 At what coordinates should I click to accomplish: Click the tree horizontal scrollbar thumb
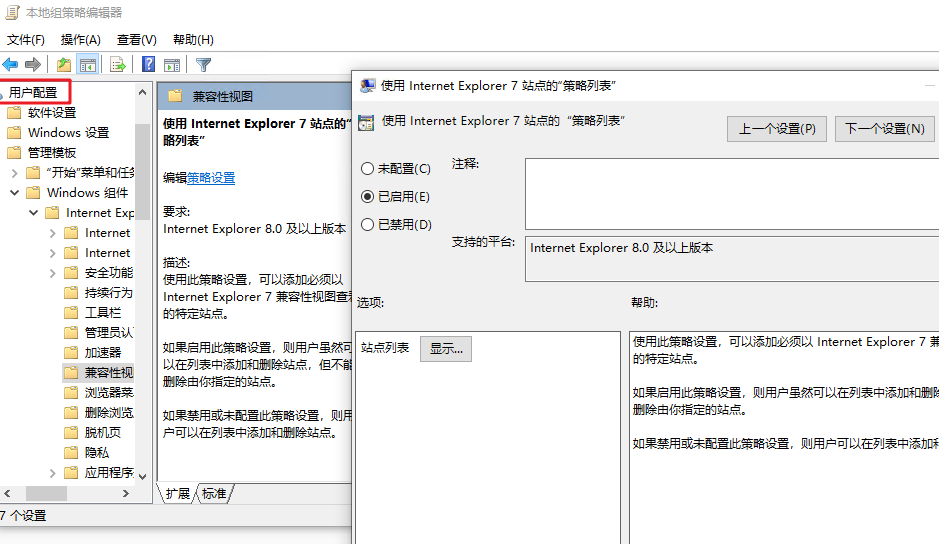click(47, 493)
